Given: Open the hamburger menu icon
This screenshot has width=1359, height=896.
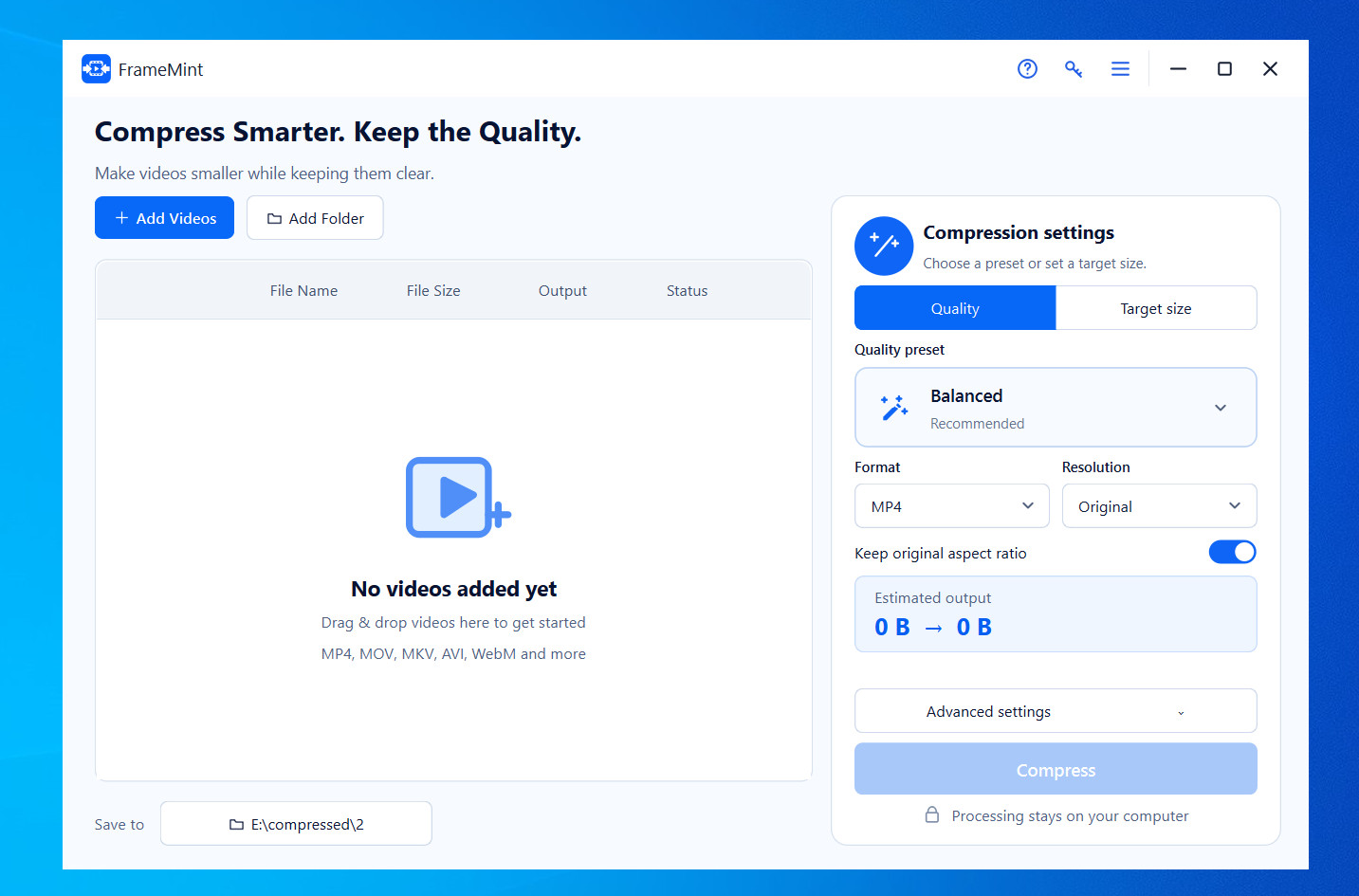Looking at the screenshot, I should click(x=1120, y=69).
